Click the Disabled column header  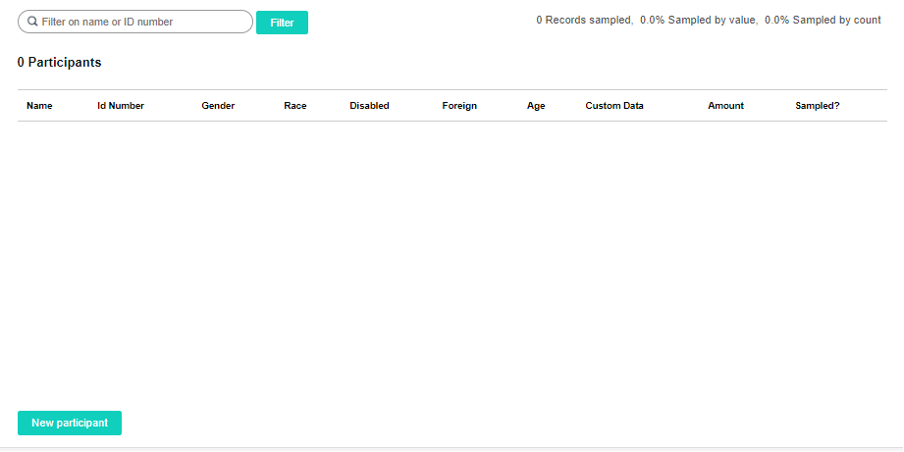[370, 106]
